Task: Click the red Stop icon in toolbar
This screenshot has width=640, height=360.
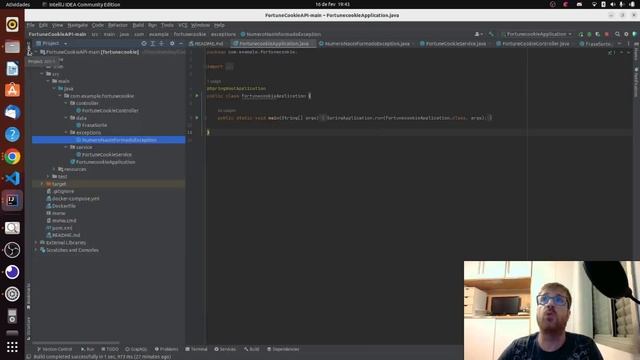Action: coord(607,34)
